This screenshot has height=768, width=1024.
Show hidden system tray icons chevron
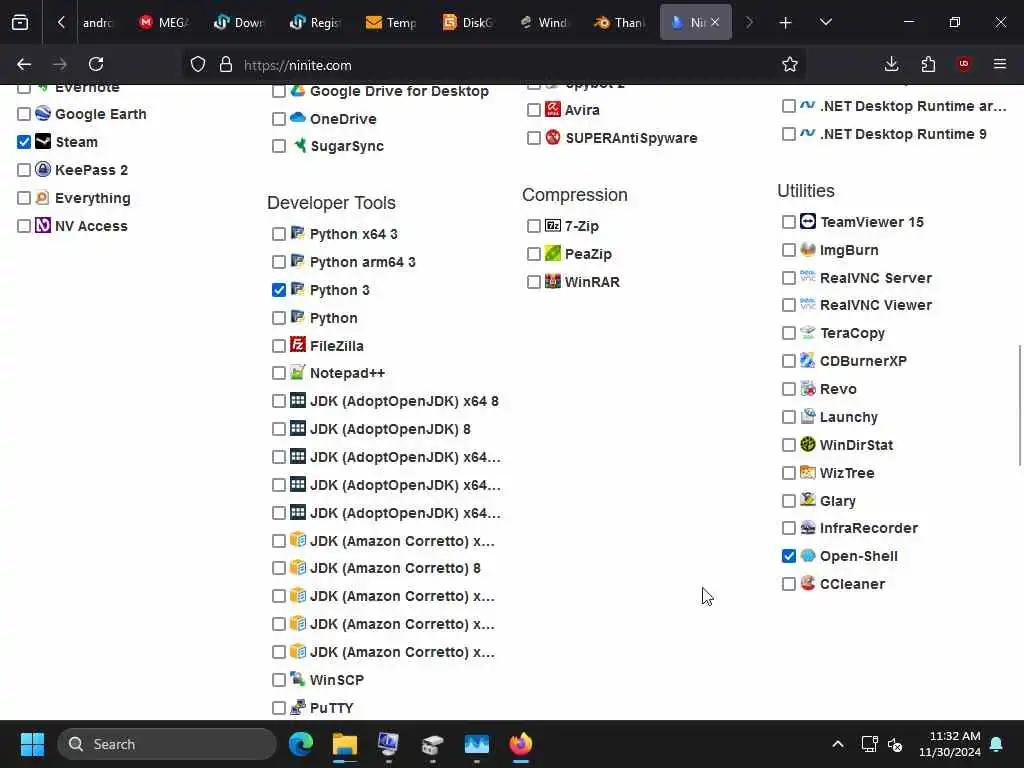click(837, 744)
